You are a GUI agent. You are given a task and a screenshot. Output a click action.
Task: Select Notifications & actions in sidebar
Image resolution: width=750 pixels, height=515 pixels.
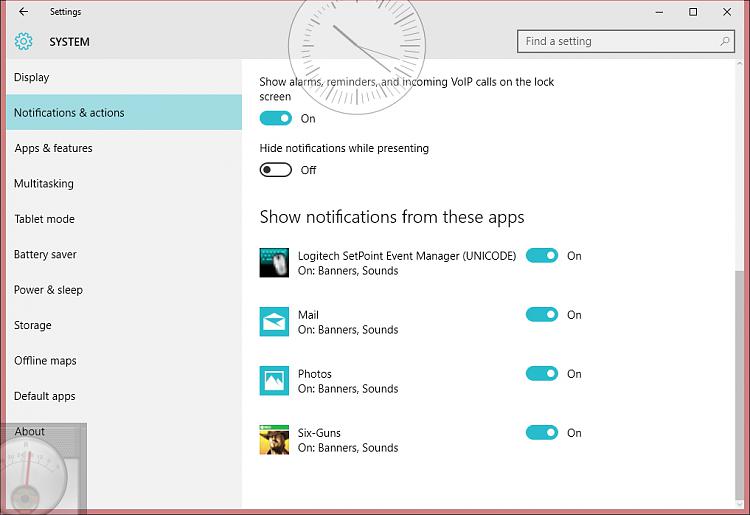click(124, 112)
